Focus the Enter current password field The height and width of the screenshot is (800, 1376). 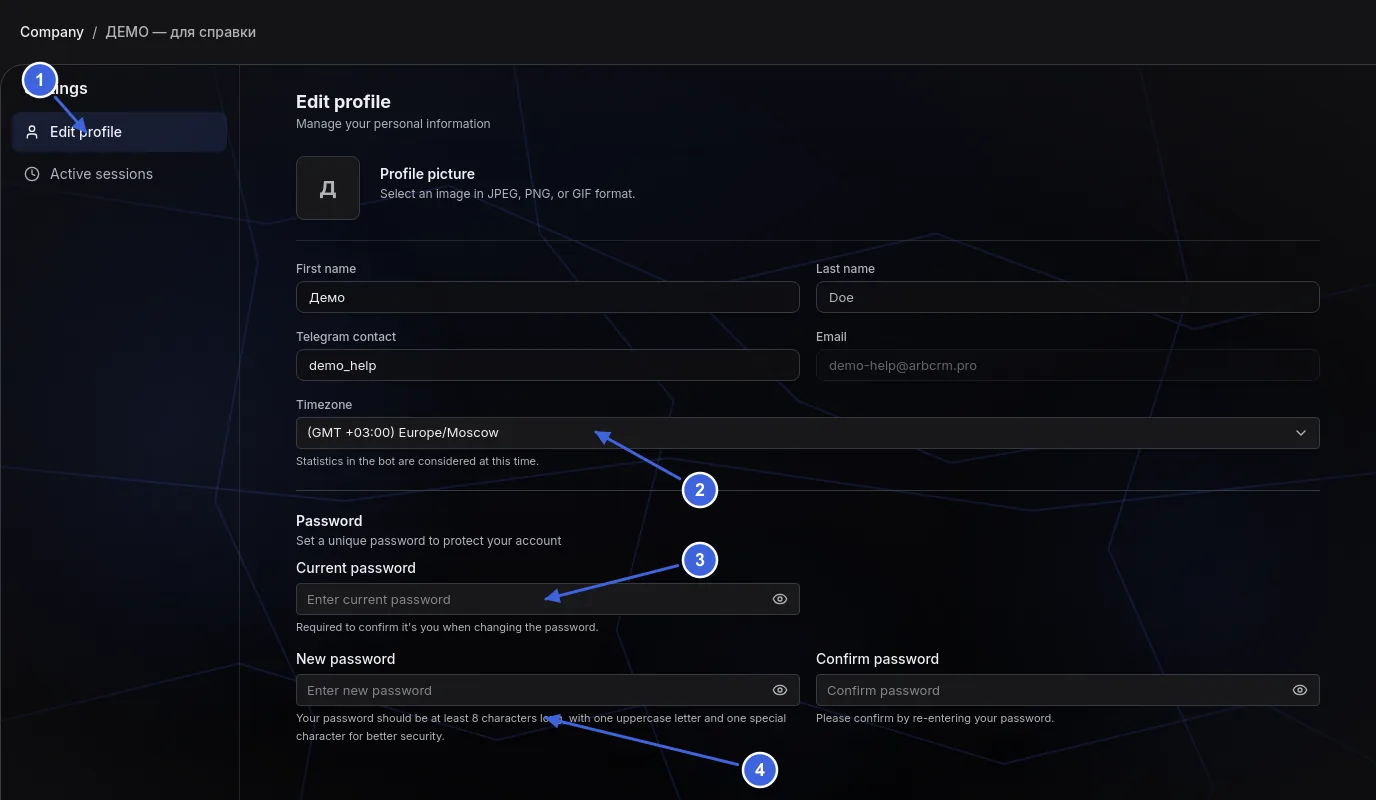(x=548, y=599)
